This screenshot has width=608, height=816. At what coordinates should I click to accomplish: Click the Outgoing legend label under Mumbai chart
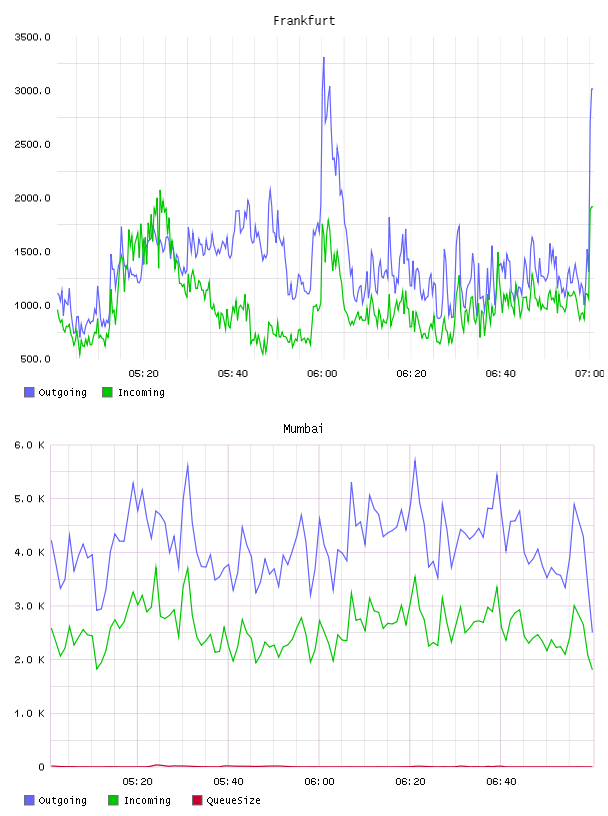click(x=62, y=801)
